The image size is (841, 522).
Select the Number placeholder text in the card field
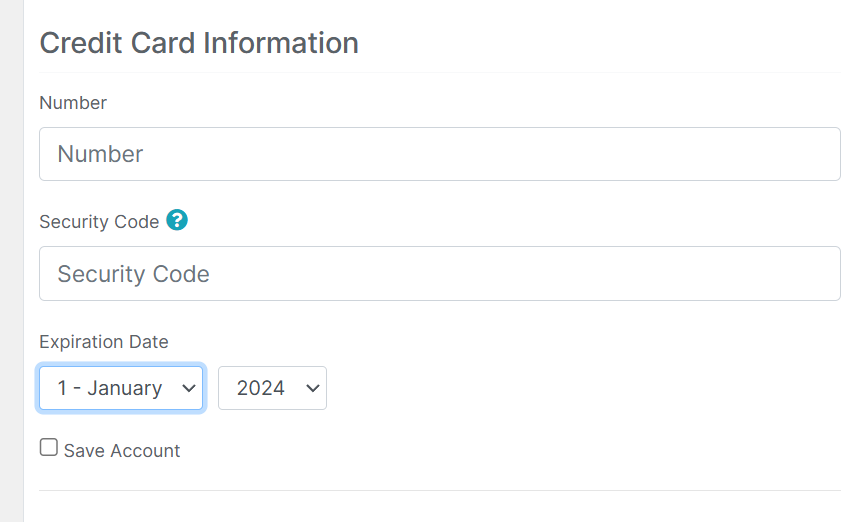(x=100, y=154)
